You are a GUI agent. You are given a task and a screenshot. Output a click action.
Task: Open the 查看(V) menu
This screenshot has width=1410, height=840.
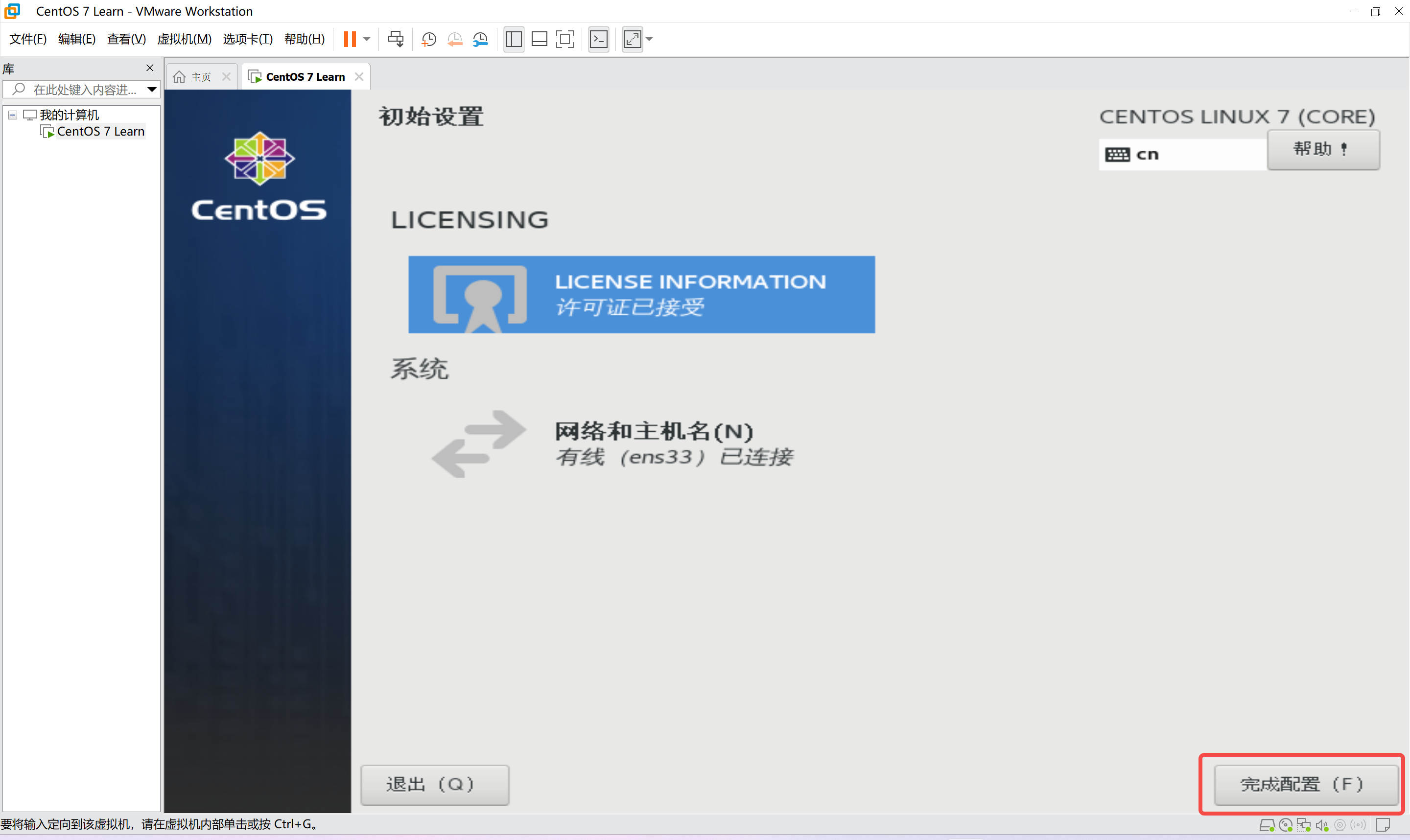[126, 39]
